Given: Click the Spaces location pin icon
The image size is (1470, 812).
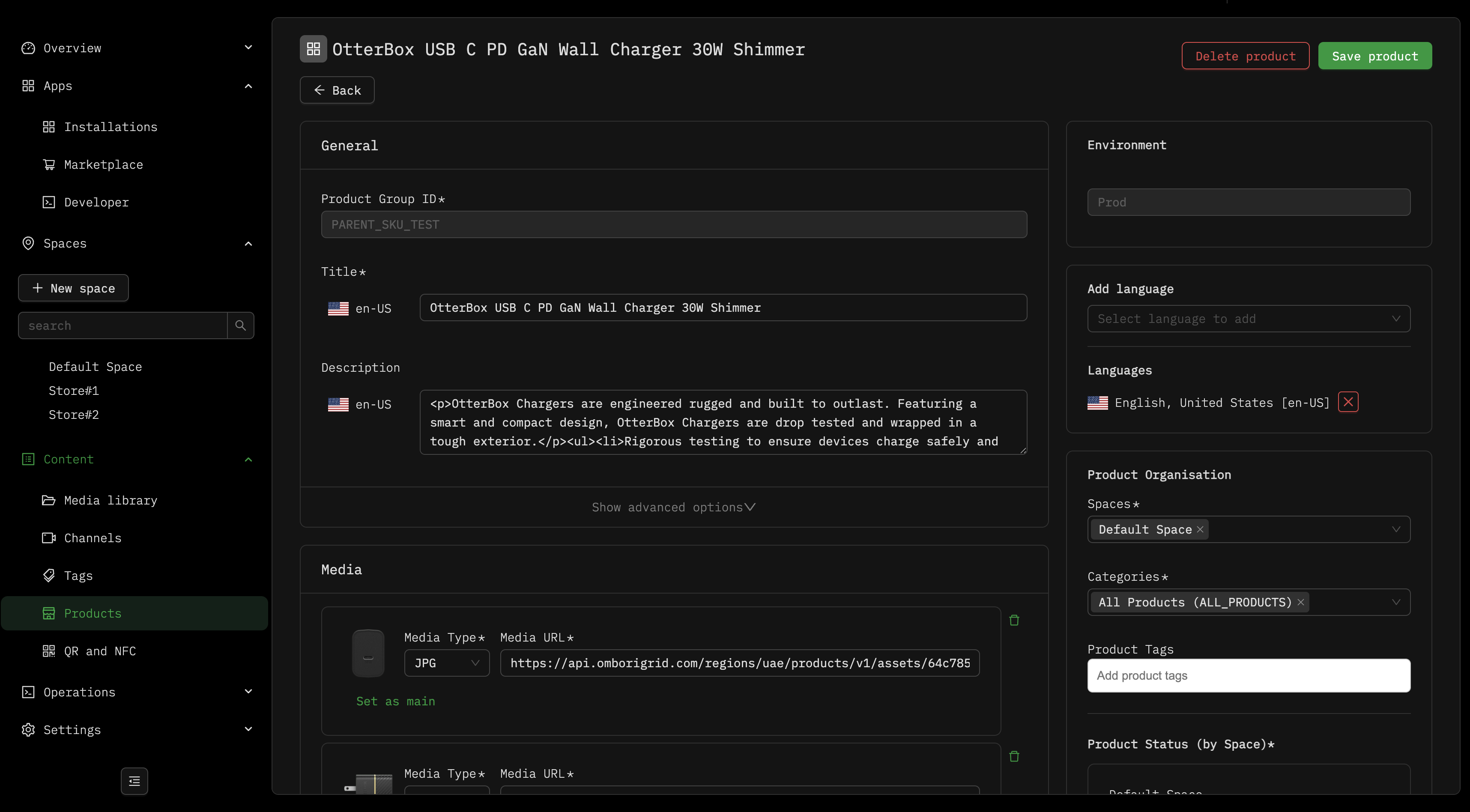Looking at the screenshot, I should coord(28,243).
